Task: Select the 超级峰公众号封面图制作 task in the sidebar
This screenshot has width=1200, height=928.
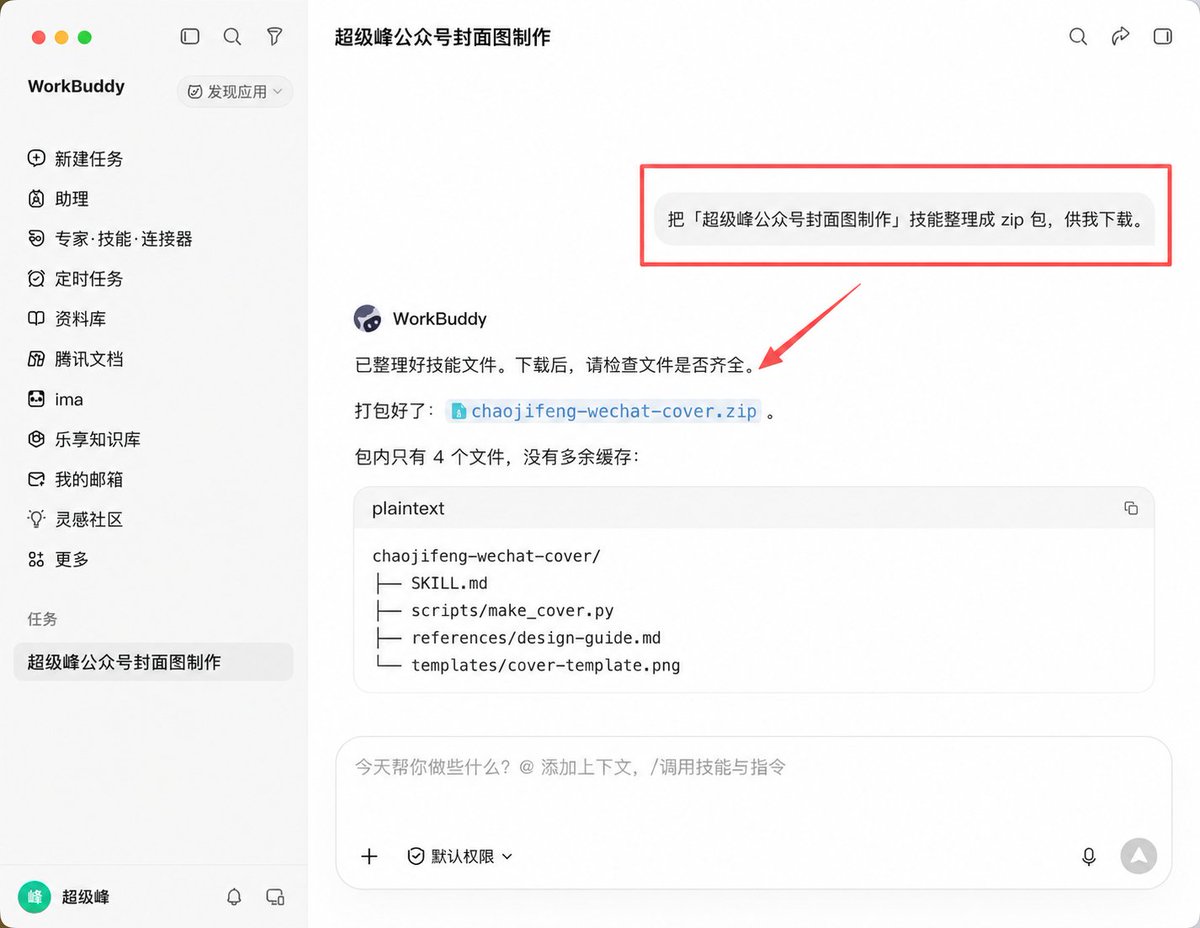Action: 153,662
